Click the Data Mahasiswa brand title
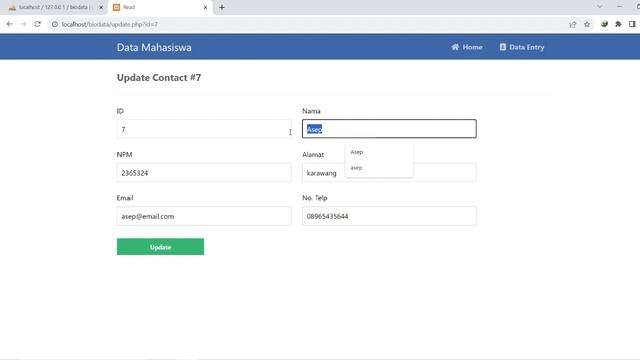640x360 pixels. tap(154, 47)
